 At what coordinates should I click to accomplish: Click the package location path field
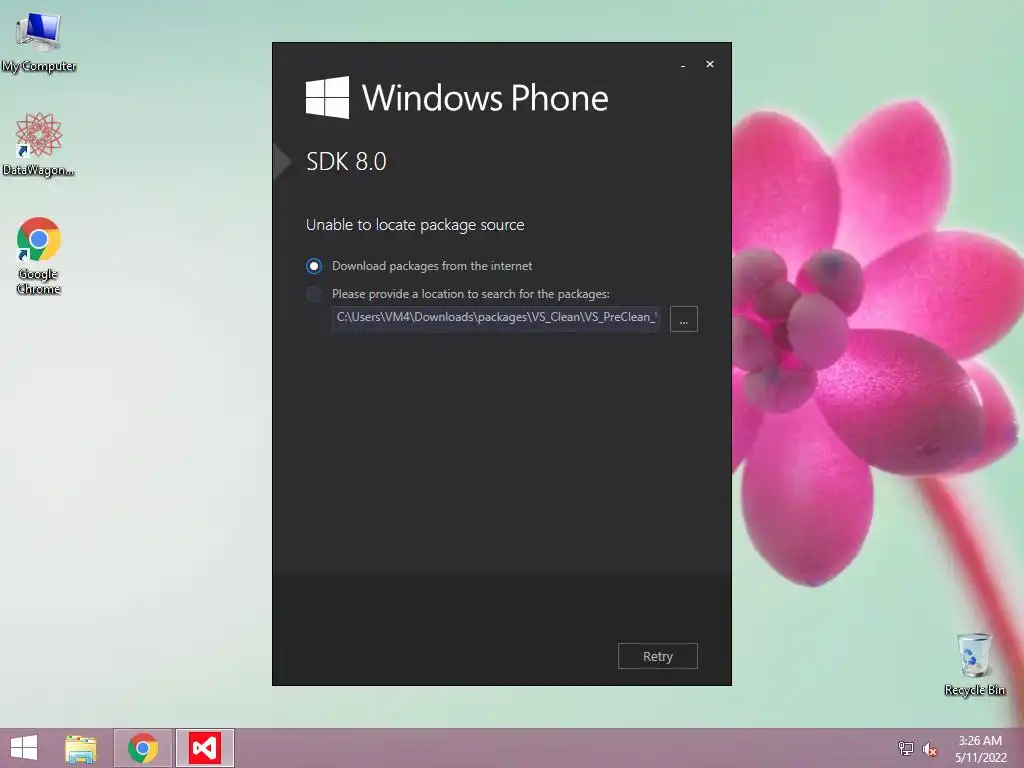pos(496,318)
